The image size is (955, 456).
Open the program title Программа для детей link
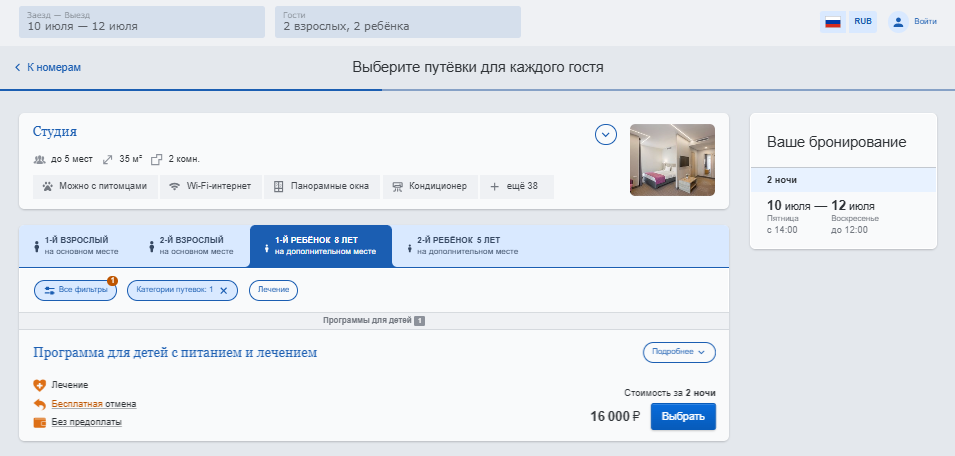point(175,353)
